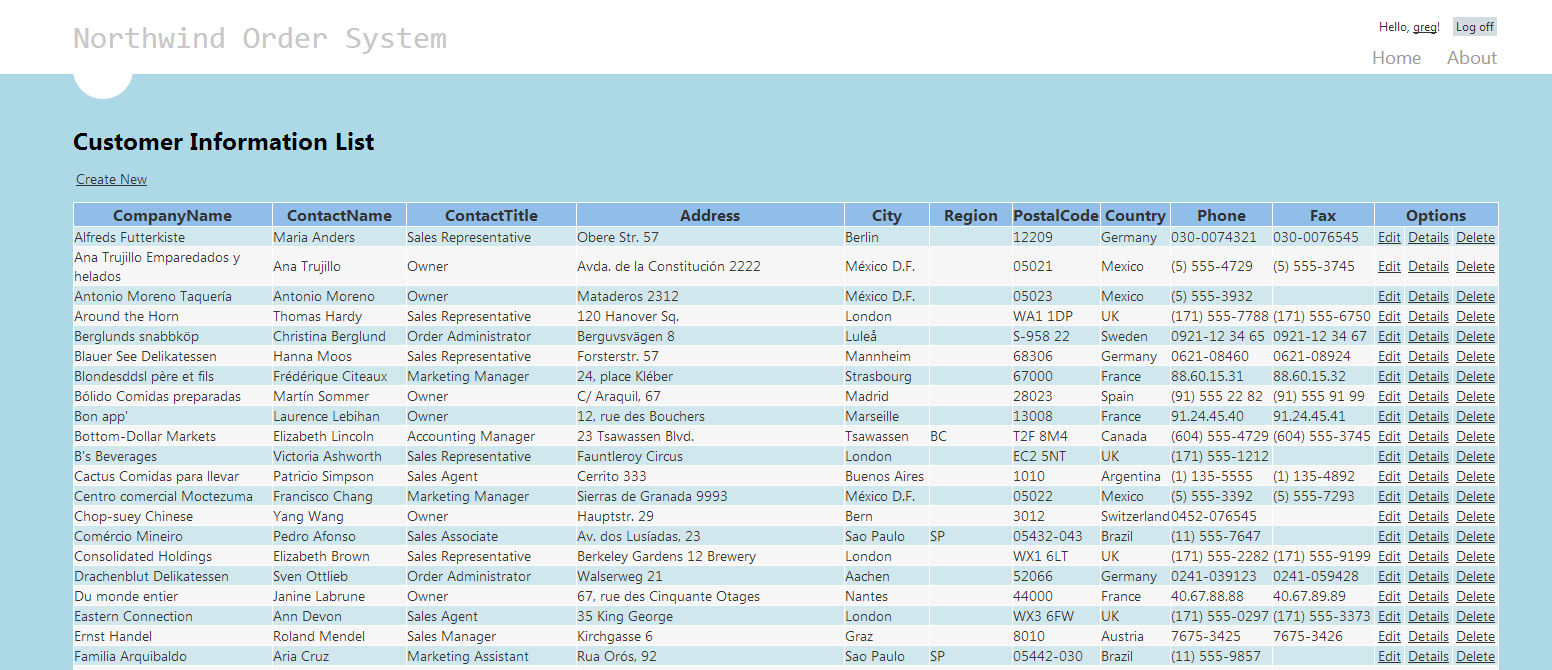This screenshot has height=670, width=1552.
Task: Open the Home menu item
Action: click(x=1396, y=58)
